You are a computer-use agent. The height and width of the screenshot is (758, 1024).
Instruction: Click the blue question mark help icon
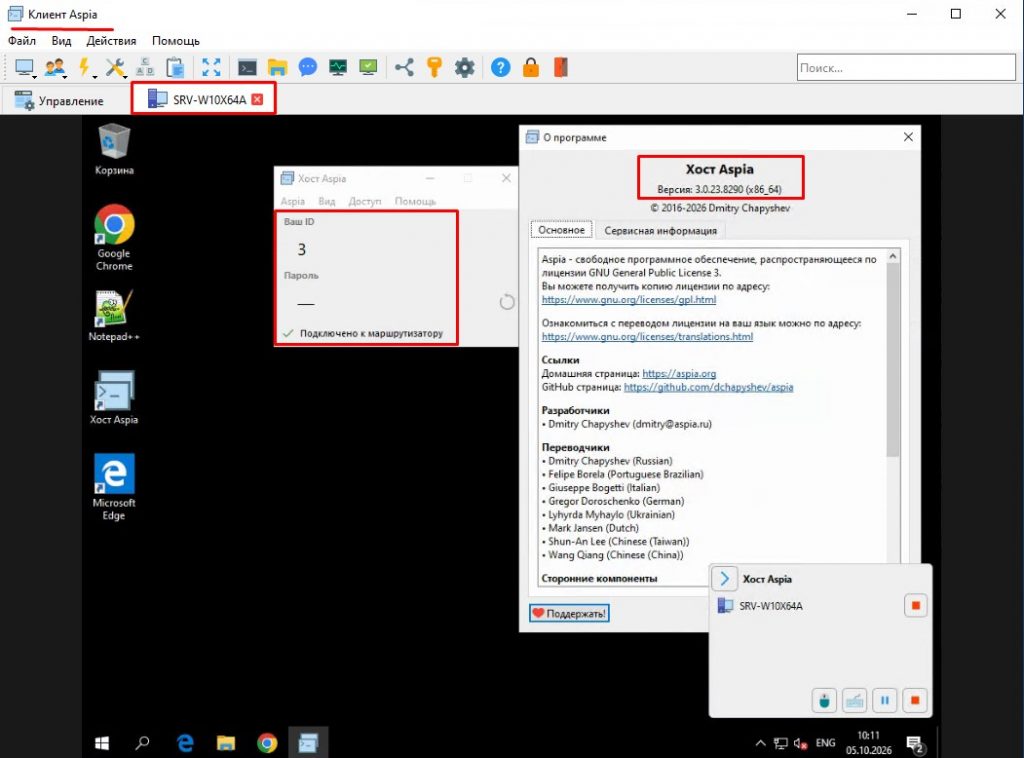coord(500,67)
